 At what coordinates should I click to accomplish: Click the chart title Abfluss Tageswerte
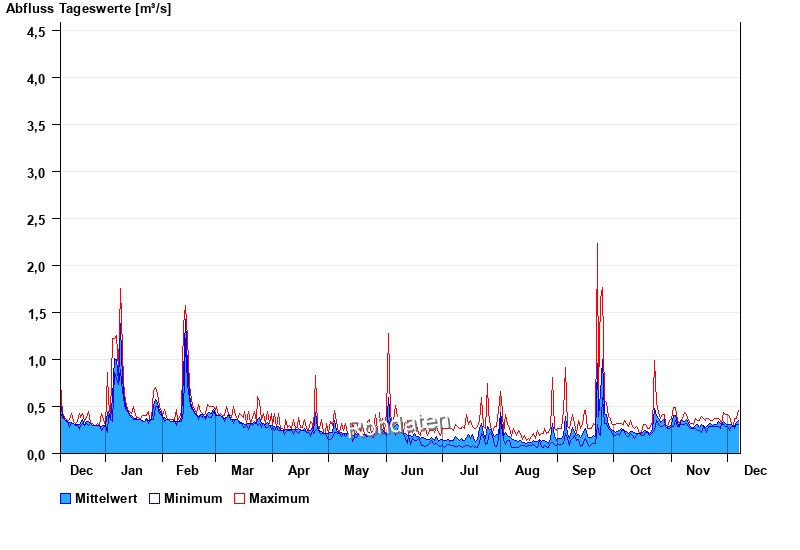tap(89, 9)
